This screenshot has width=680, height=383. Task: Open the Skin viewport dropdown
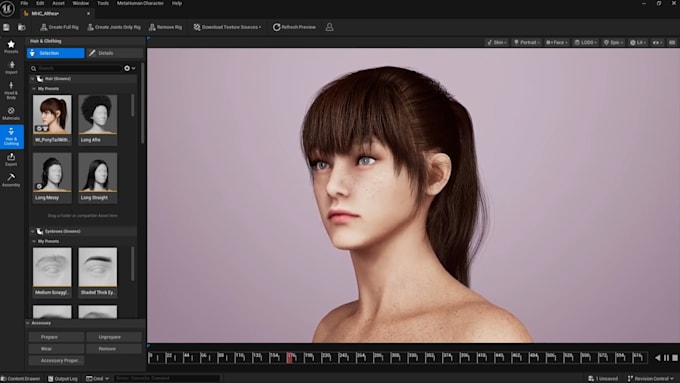497,43
